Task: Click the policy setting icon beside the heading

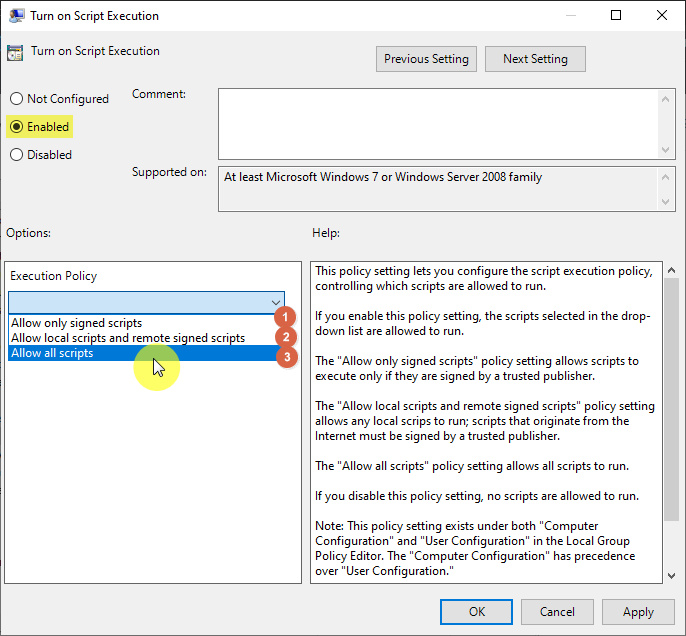Action: [x=15, y=53]
